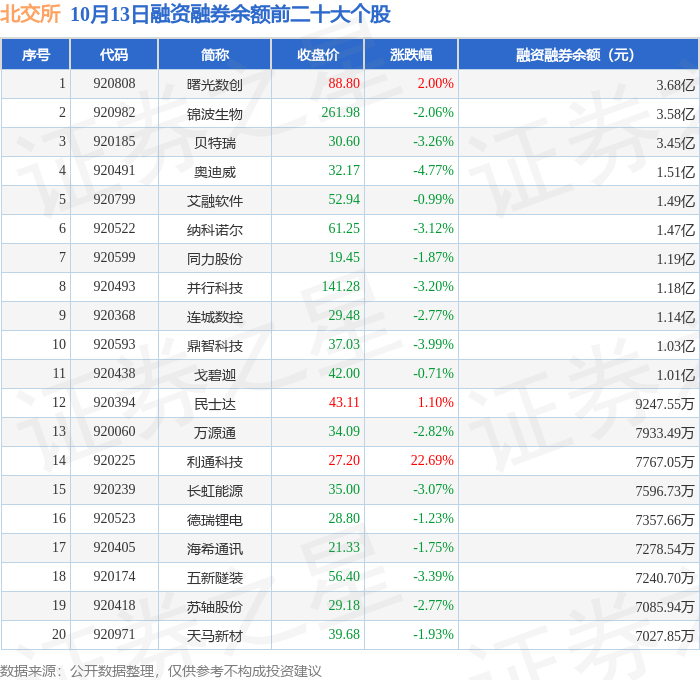
Task: Click closing price 52.94
Action: coord(344,200)
